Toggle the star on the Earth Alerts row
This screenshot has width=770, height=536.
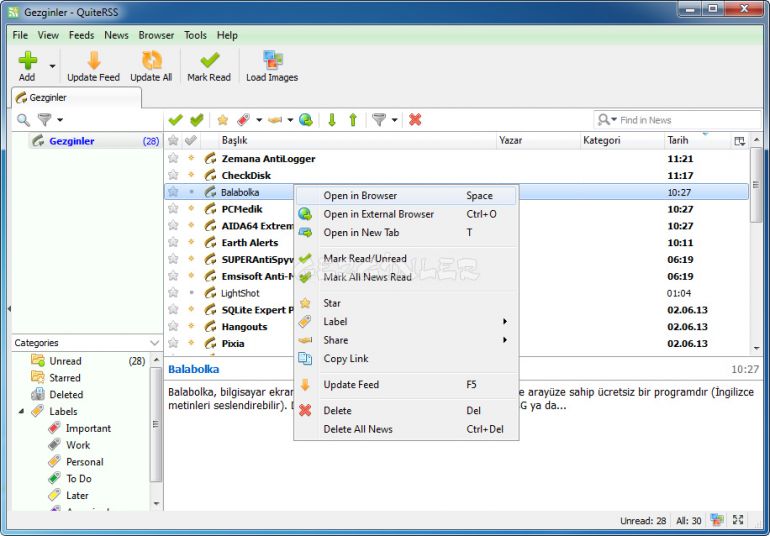(173, 242)
